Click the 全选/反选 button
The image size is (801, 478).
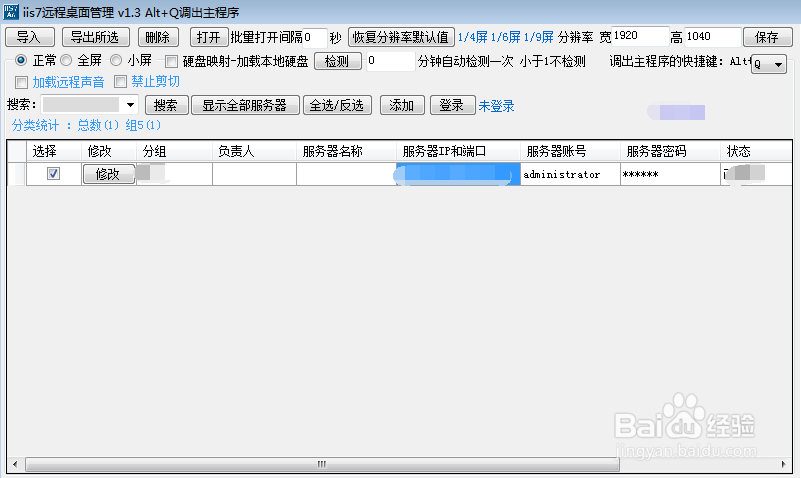tap(337, 105)
